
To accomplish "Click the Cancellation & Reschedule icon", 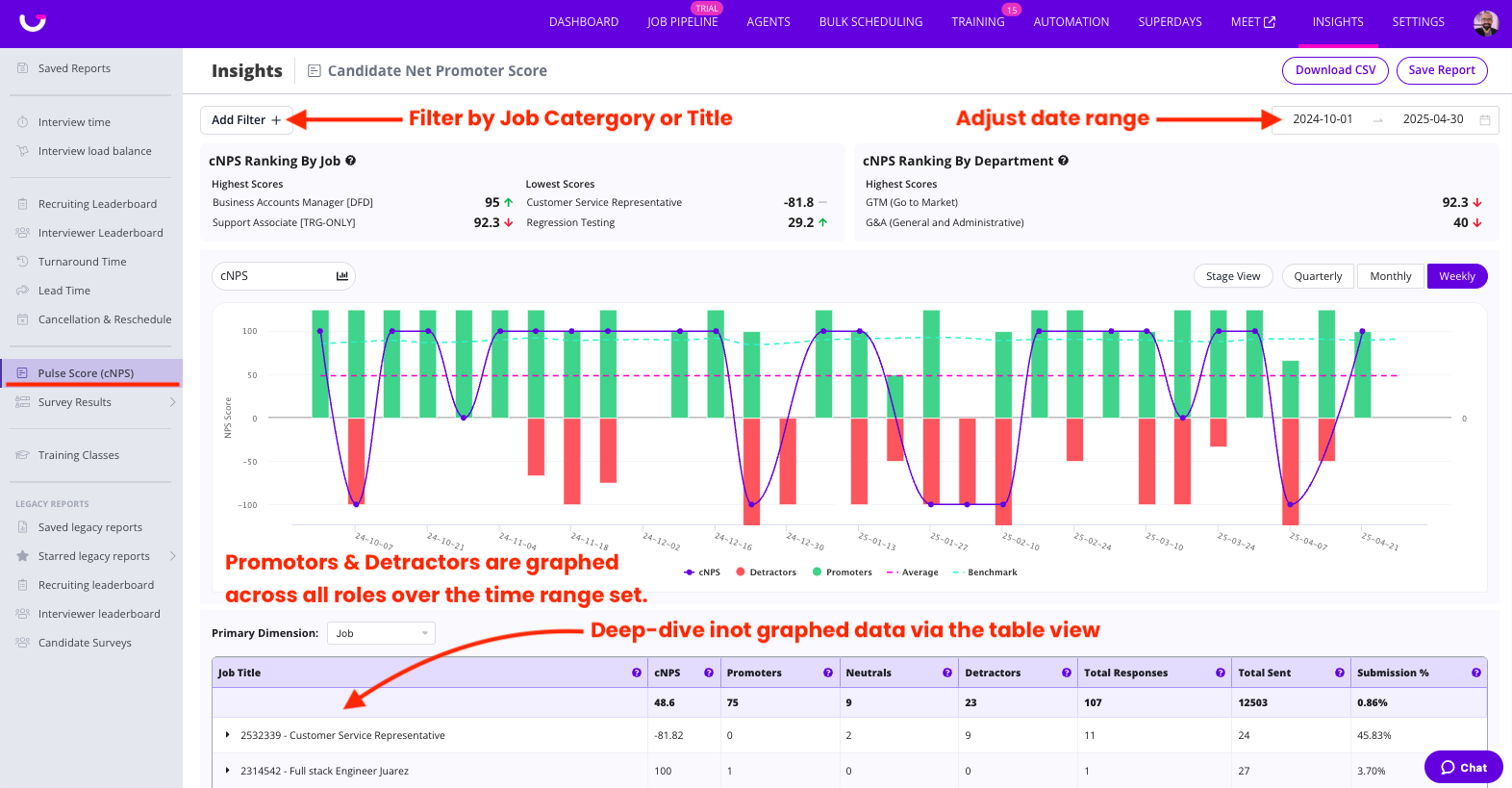I will (22, 319).
